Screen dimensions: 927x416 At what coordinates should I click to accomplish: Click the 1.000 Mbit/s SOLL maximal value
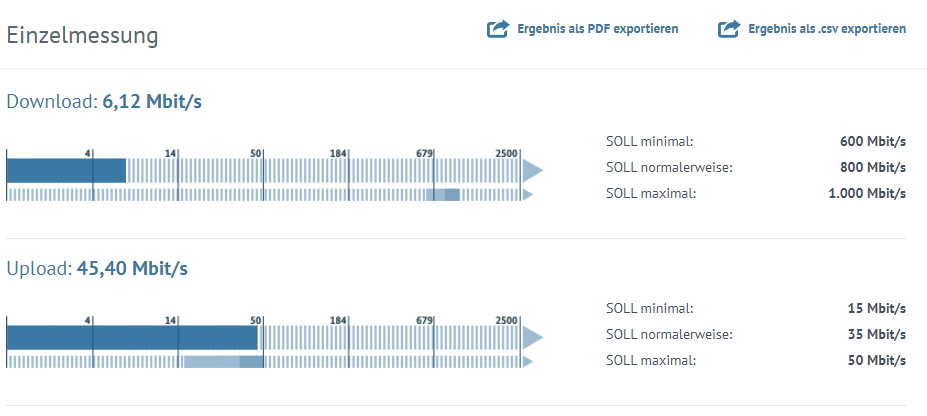[x=867, y=193]
